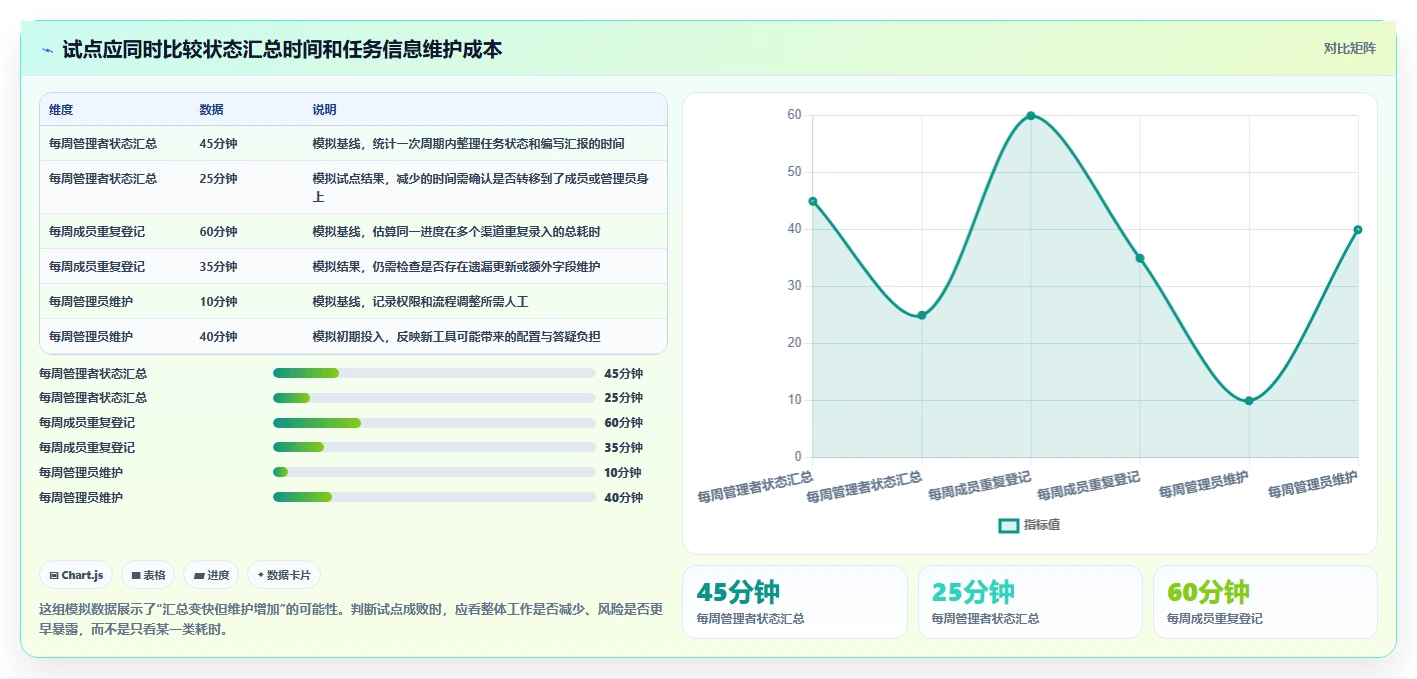The image size is (1417, 679).
Task: Click the y-axis label 30 on the chart
Action: pos(795,286)
